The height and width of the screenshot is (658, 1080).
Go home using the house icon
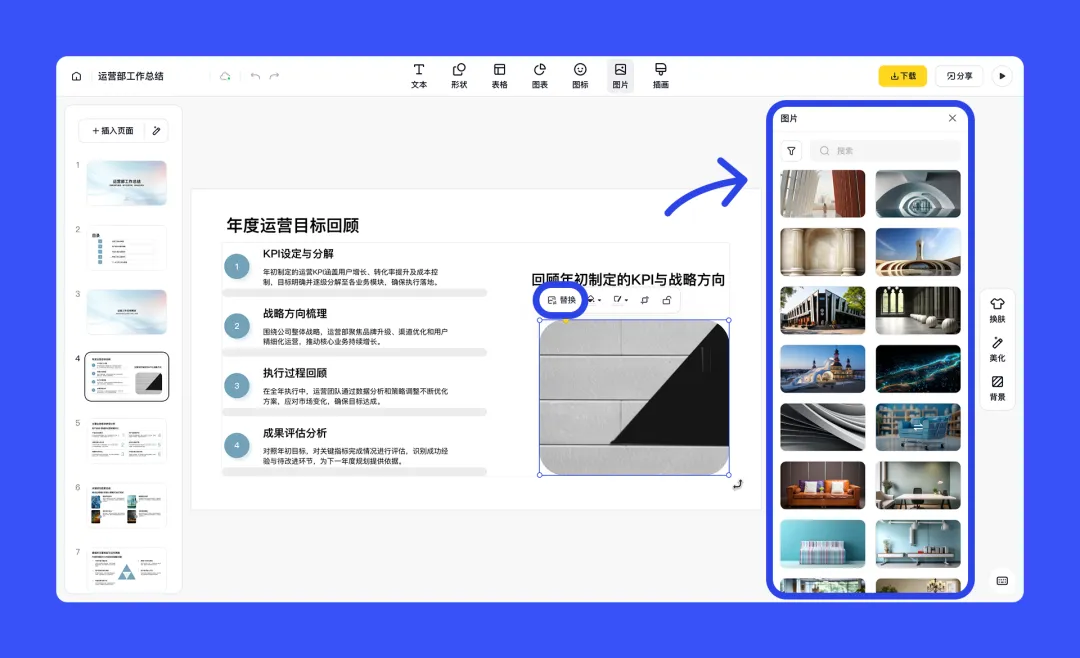[76, 75]
